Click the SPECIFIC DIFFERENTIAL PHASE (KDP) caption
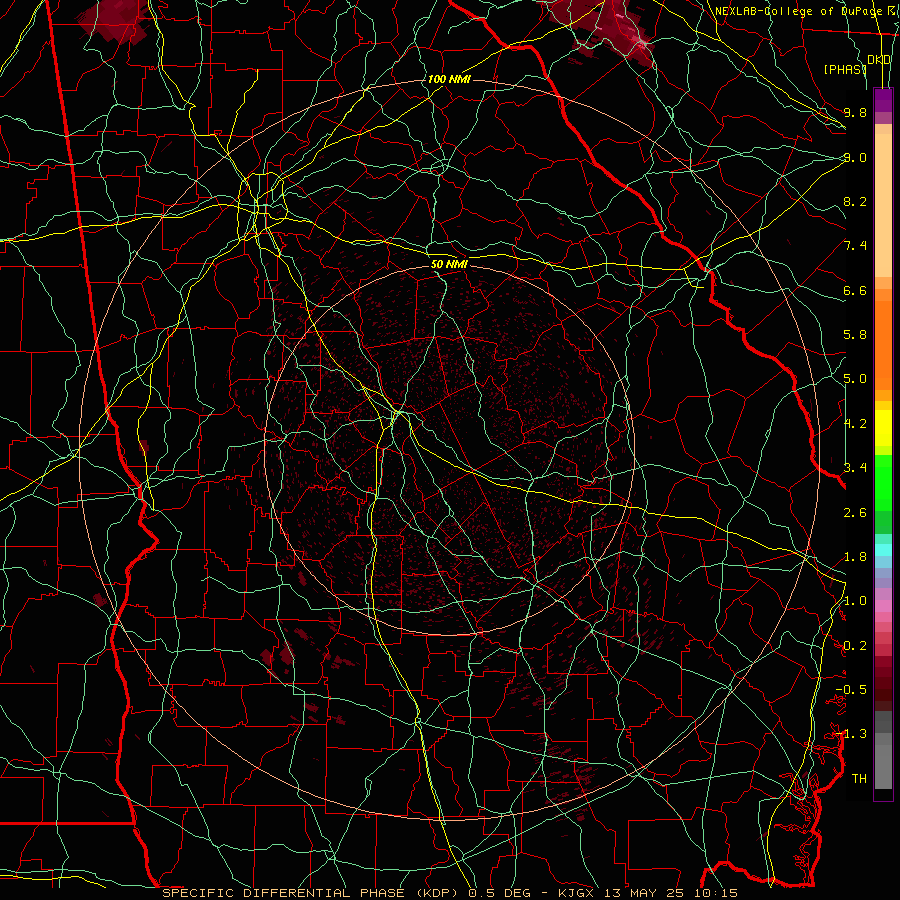 [x=312, y=893]
